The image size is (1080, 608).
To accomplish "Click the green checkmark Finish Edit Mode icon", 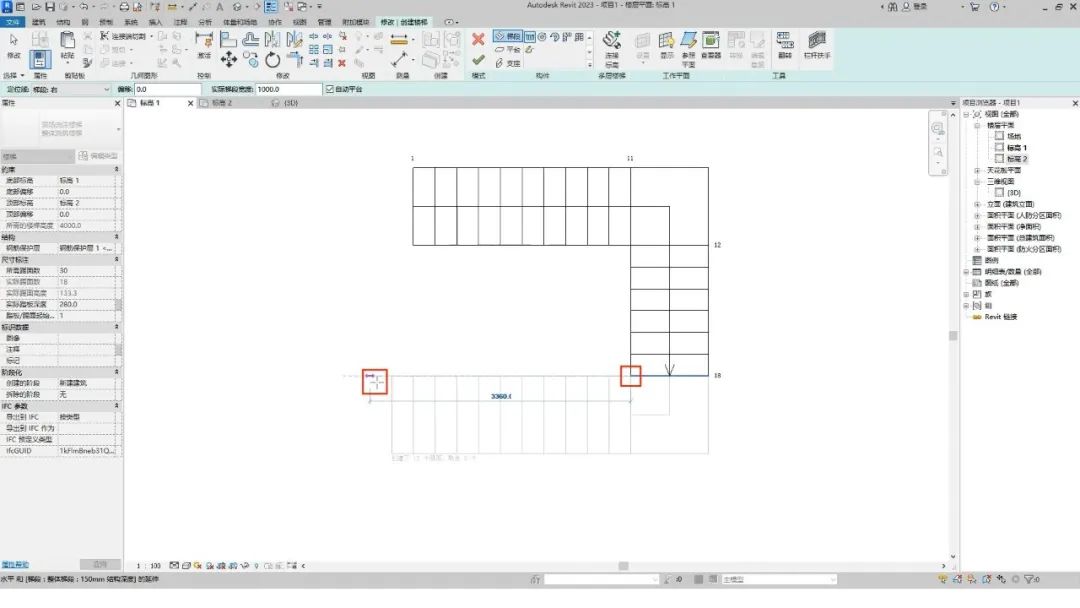I will coord(478,60).
